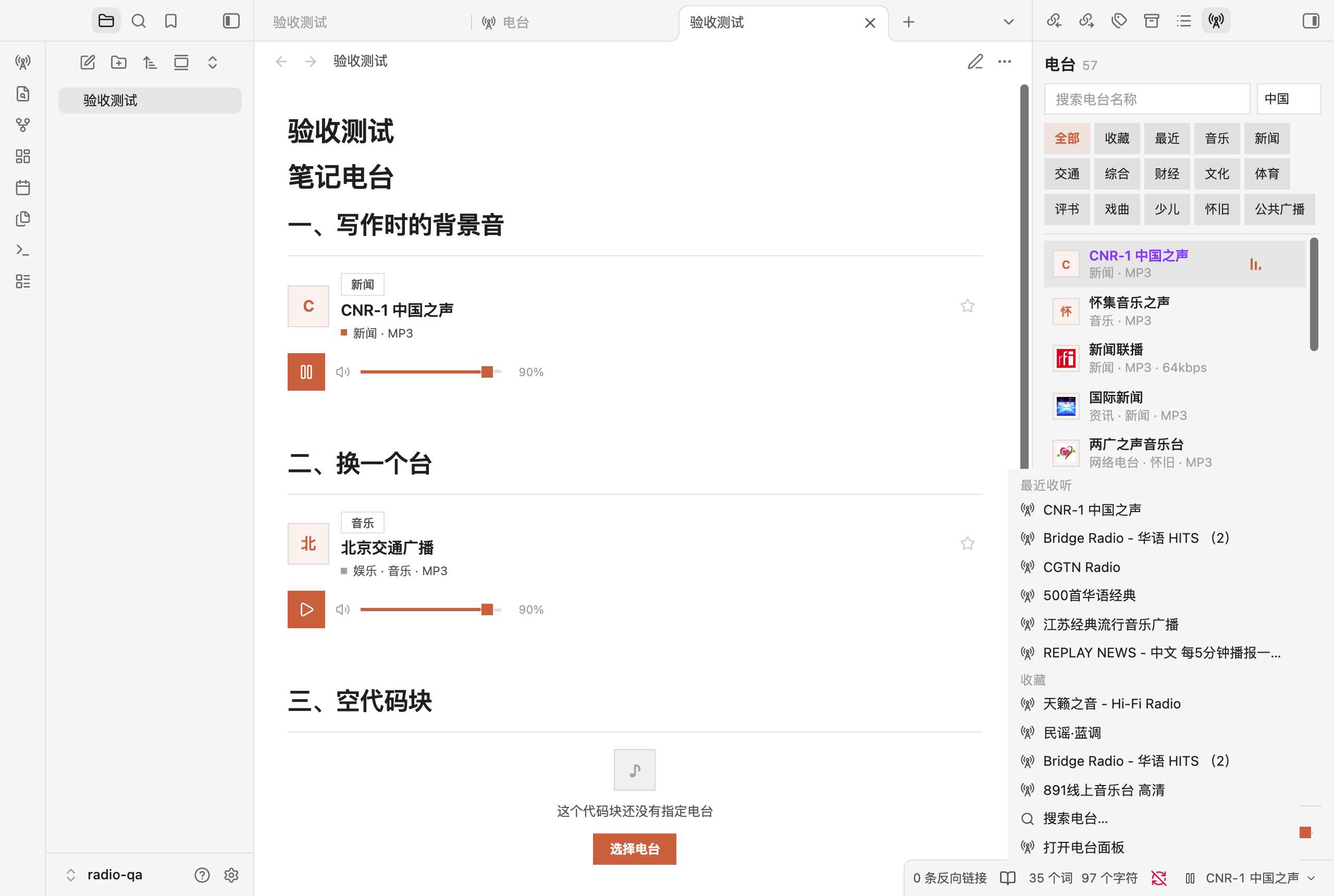This screenshot has height=896, width=1334.
Task: Navigate back arrow in note header
Action: 281,61
